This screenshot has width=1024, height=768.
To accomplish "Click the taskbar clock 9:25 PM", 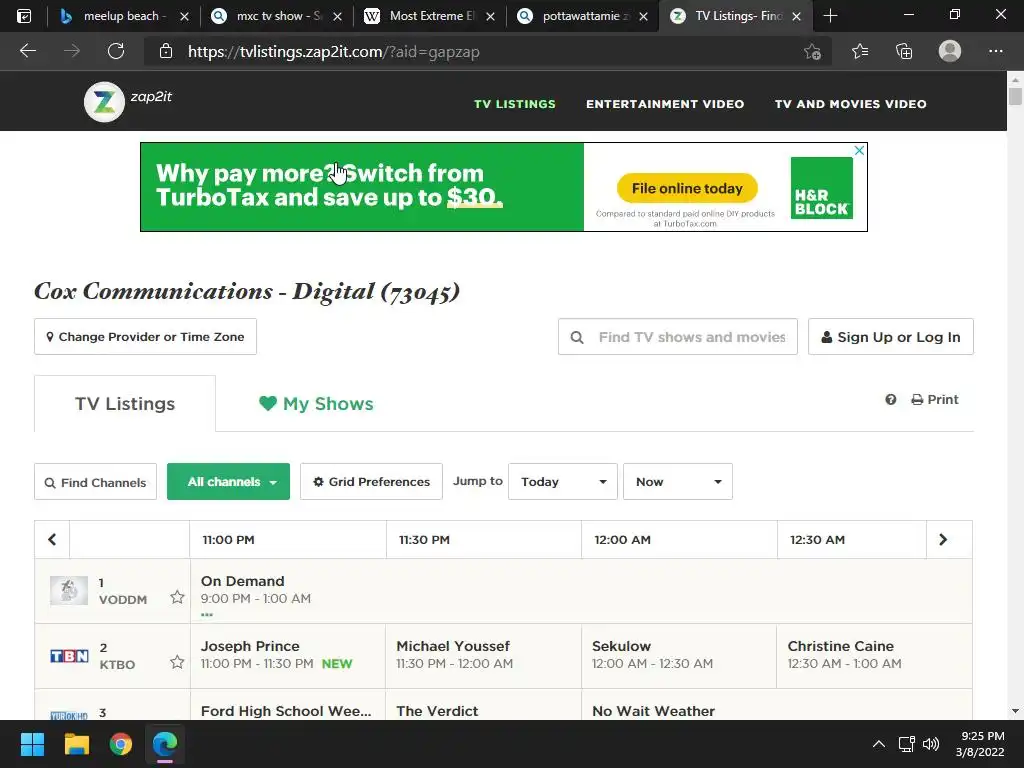I will tap(980, 744).
